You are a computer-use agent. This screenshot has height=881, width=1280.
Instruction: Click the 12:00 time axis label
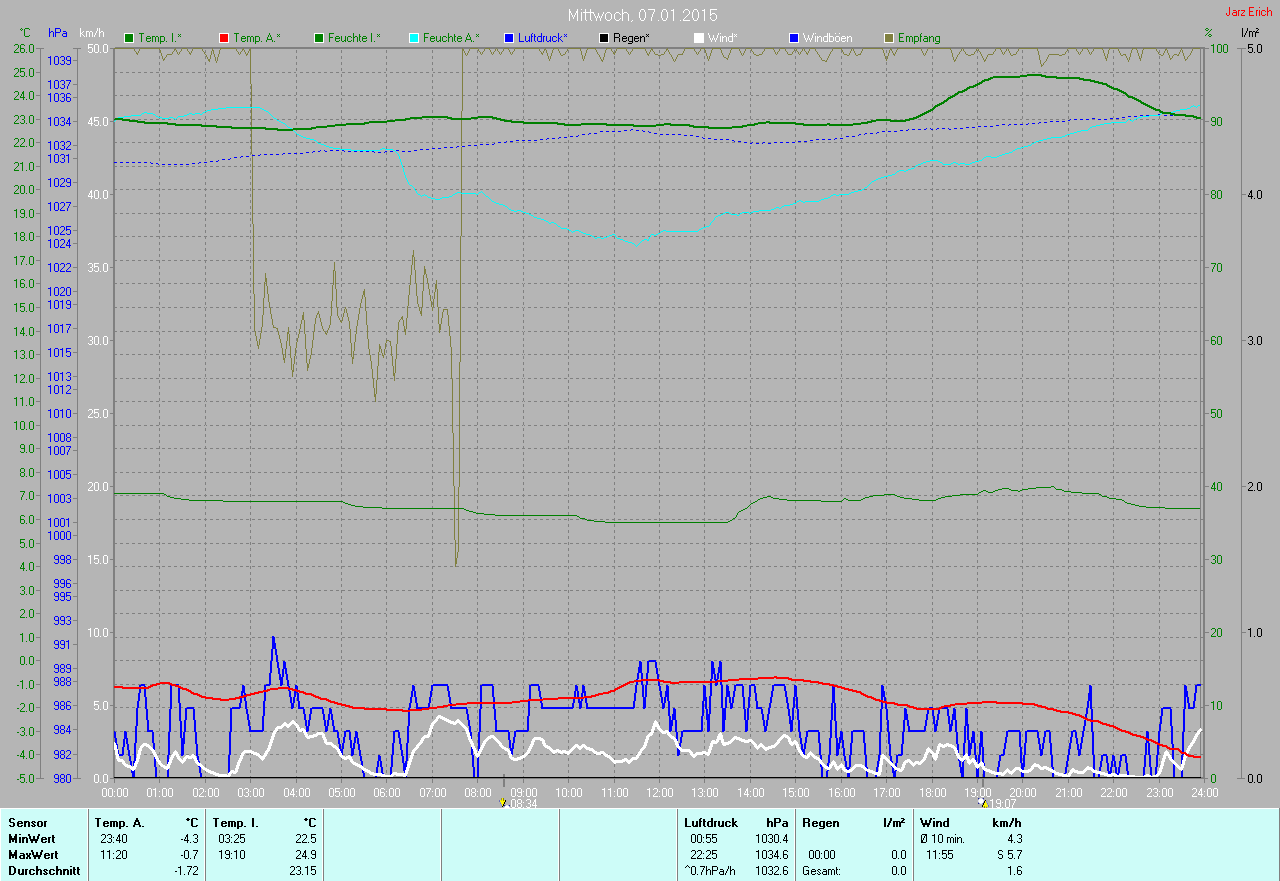pos(659,793)
